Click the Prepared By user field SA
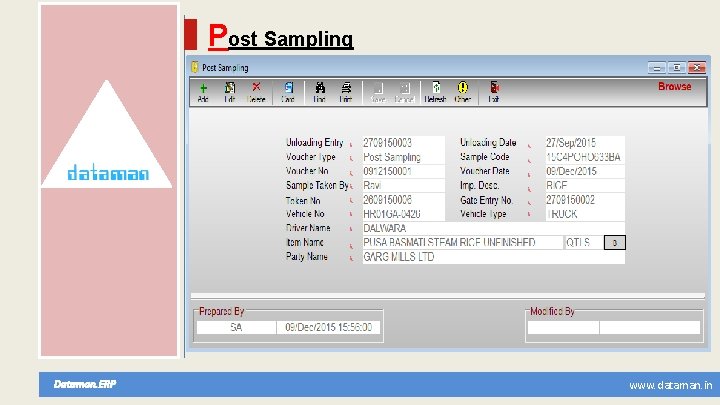This screenshot has width=720, height=405. pos(236,327)
